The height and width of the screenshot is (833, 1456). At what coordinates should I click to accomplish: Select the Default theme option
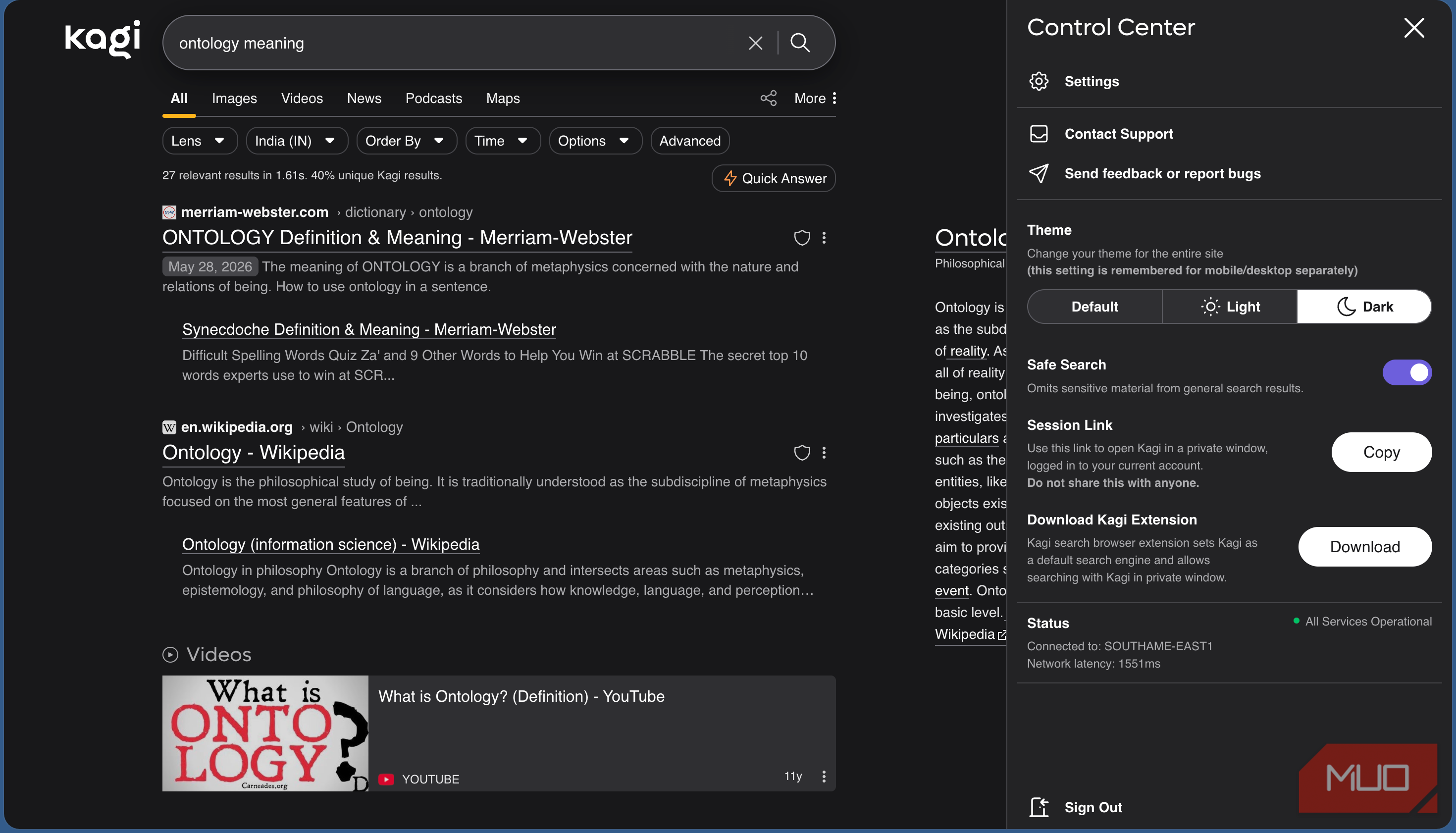pyautogui.click(x=1094, y=307)
